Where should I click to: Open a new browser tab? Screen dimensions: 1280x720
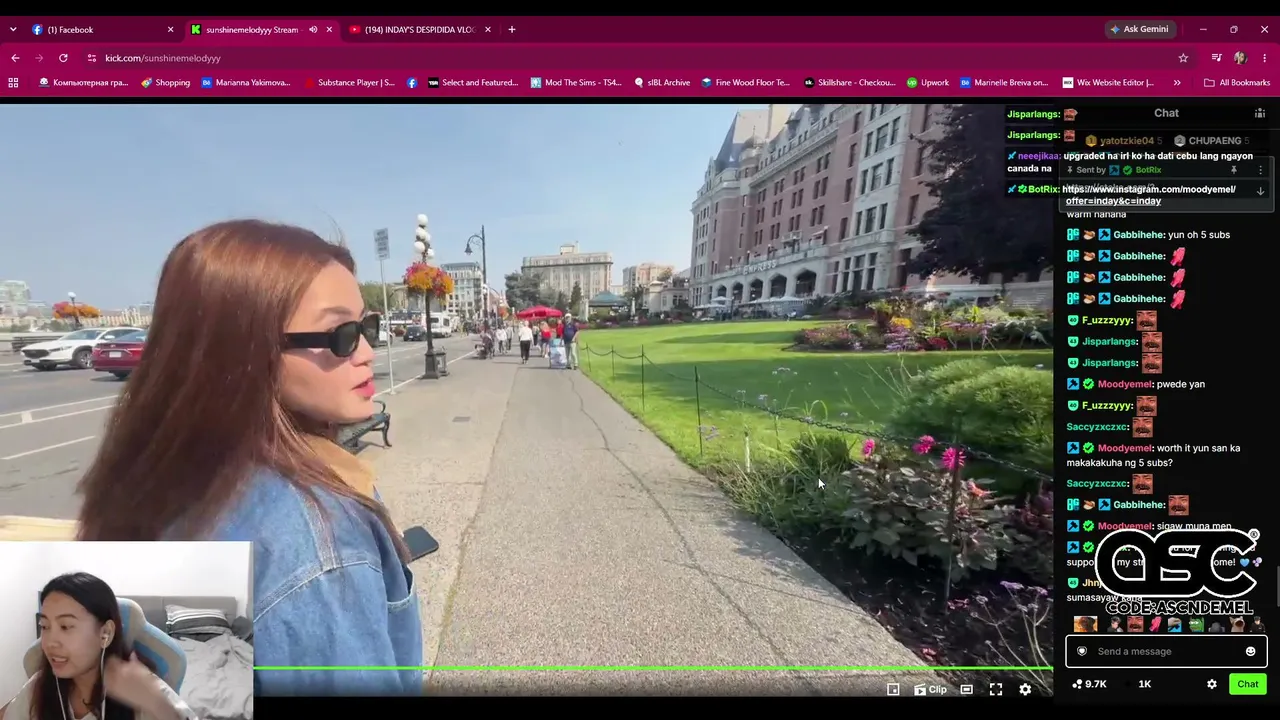[512, 29]
